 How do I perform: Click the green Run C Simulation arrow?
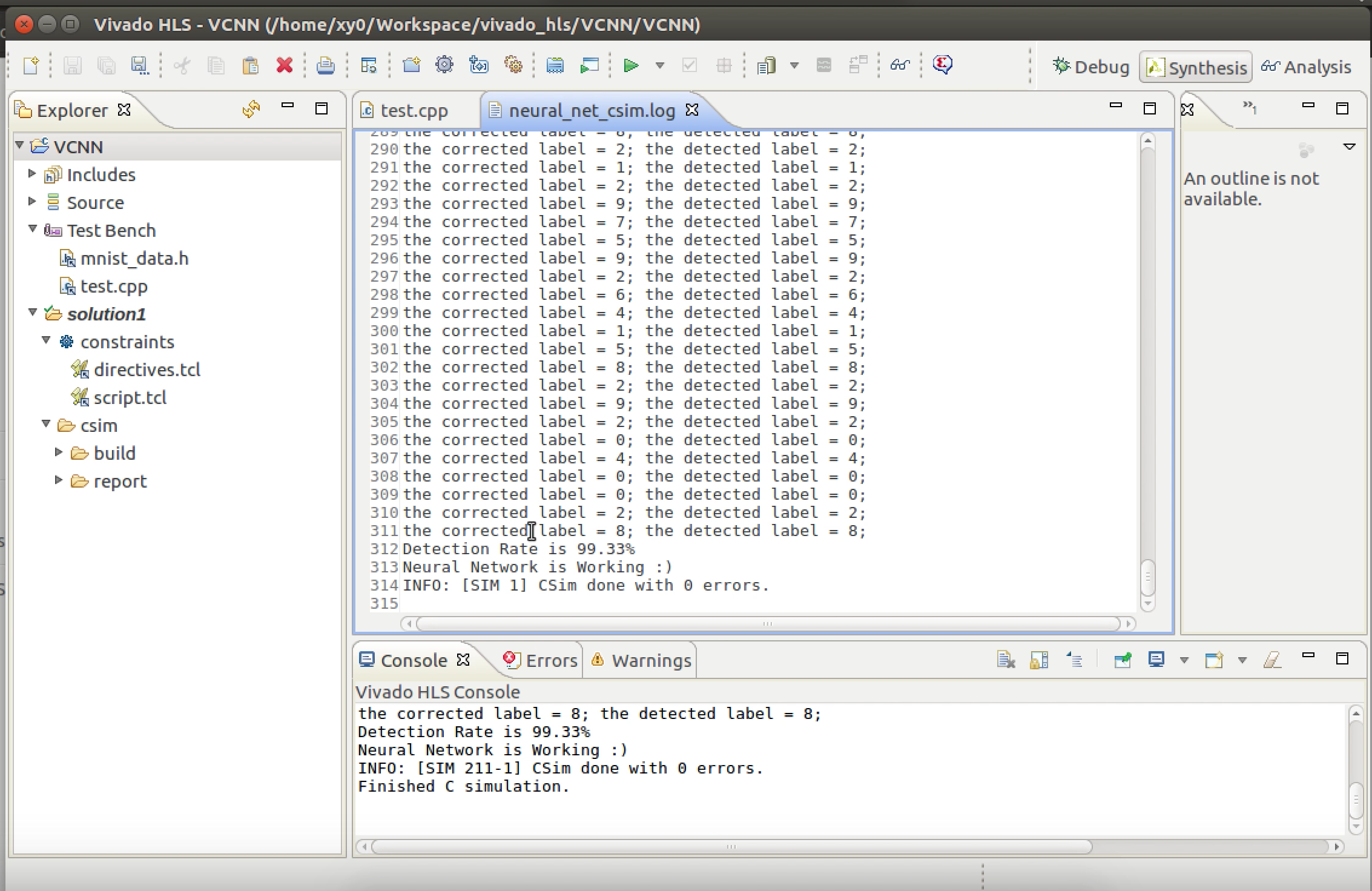click(x=630, y=65)
